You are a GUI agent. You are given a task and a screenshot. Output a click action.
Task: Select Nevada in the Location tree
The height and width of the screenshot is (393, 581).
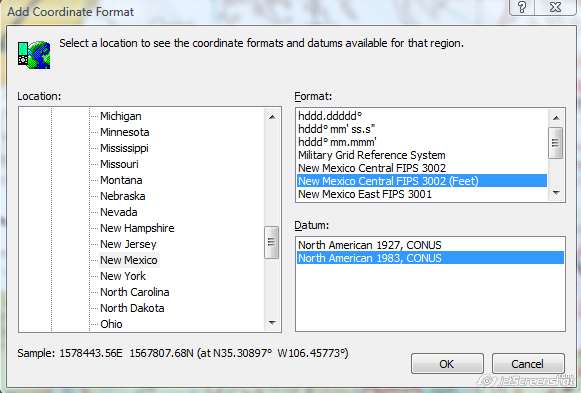119,212
